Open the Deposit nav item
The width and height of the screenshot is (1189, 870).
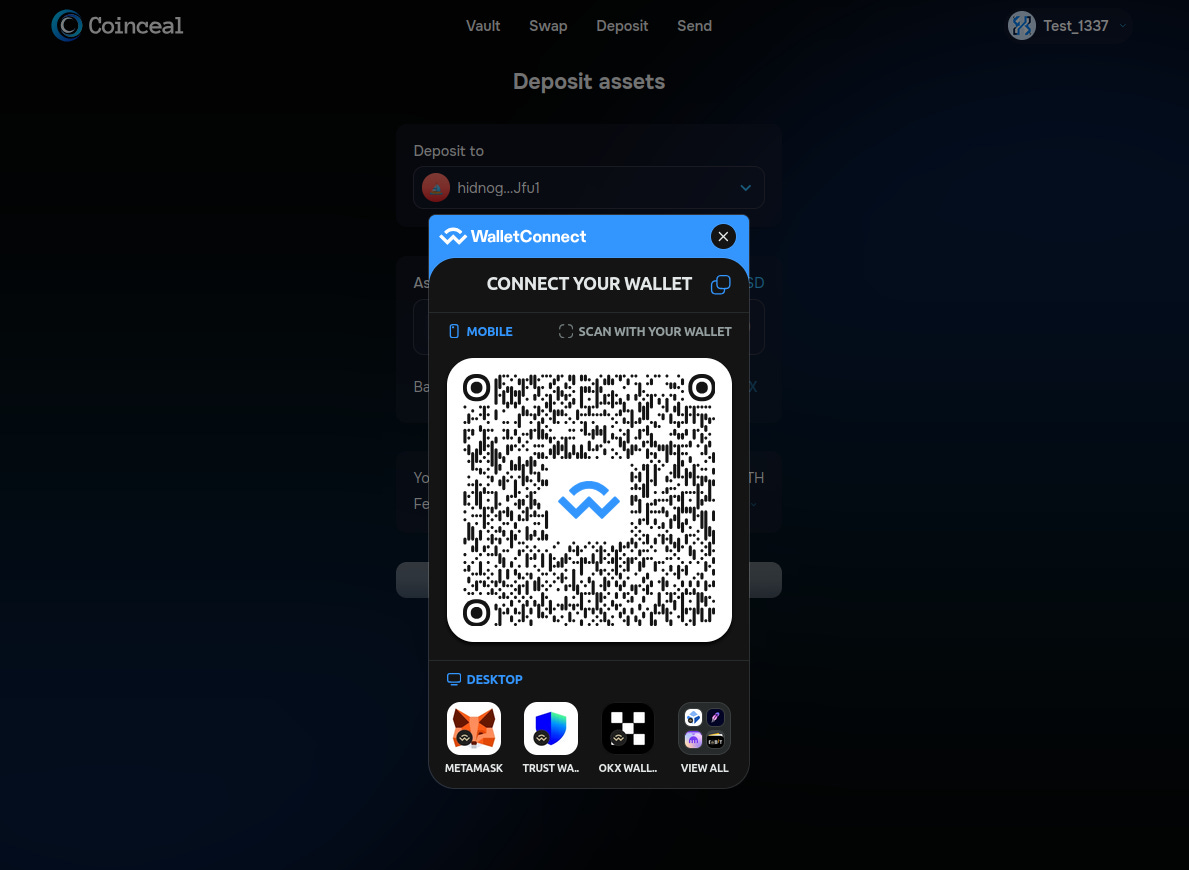pyautogui.click(x=622, y=26)
